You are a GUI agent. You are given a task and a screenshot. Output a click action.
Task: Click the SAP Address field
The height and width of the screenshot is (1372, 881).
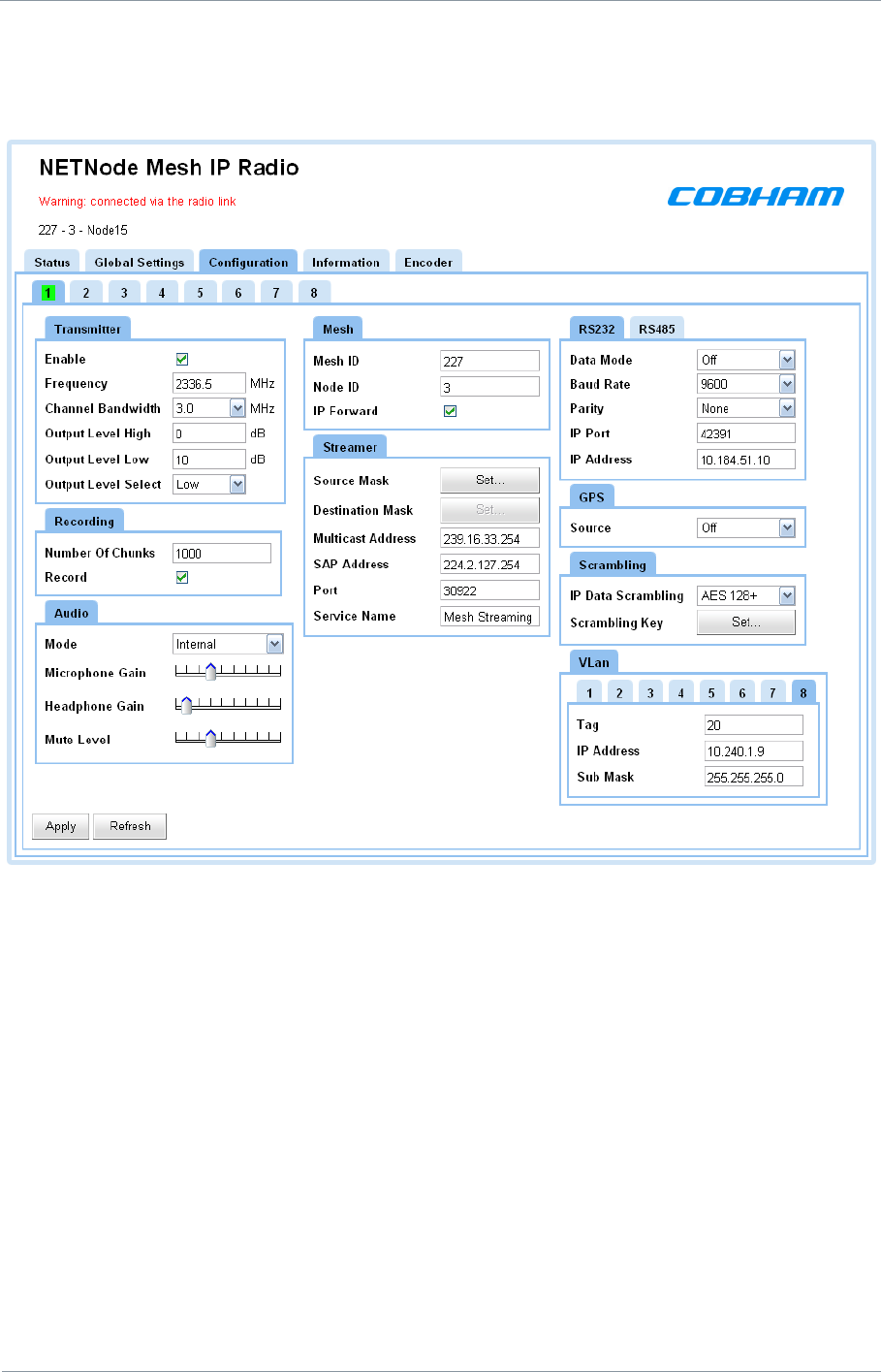coord(490,564)
